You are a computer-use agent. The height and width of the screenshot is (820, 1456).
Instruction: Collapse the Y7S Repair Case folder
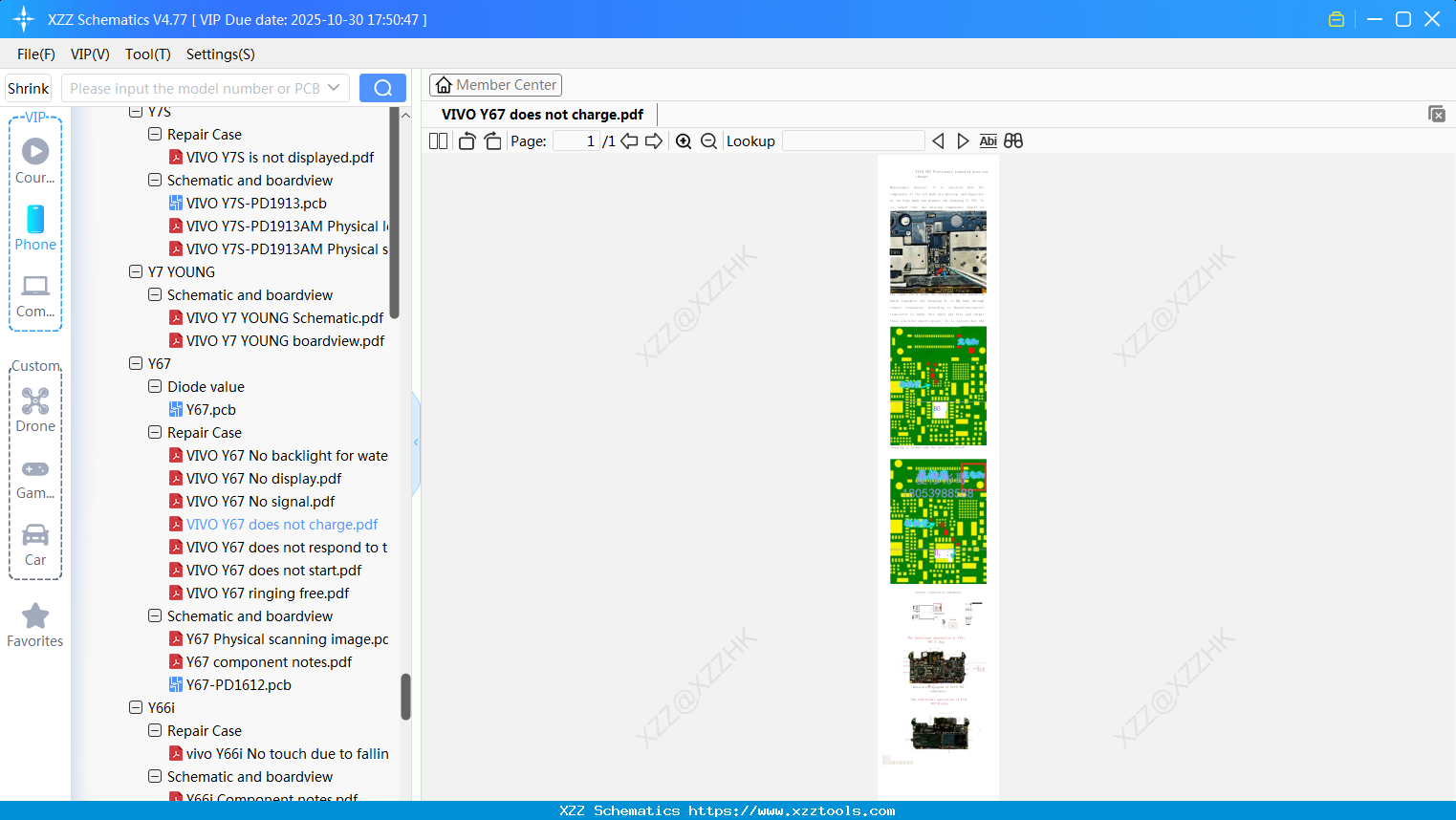(154, 135)
